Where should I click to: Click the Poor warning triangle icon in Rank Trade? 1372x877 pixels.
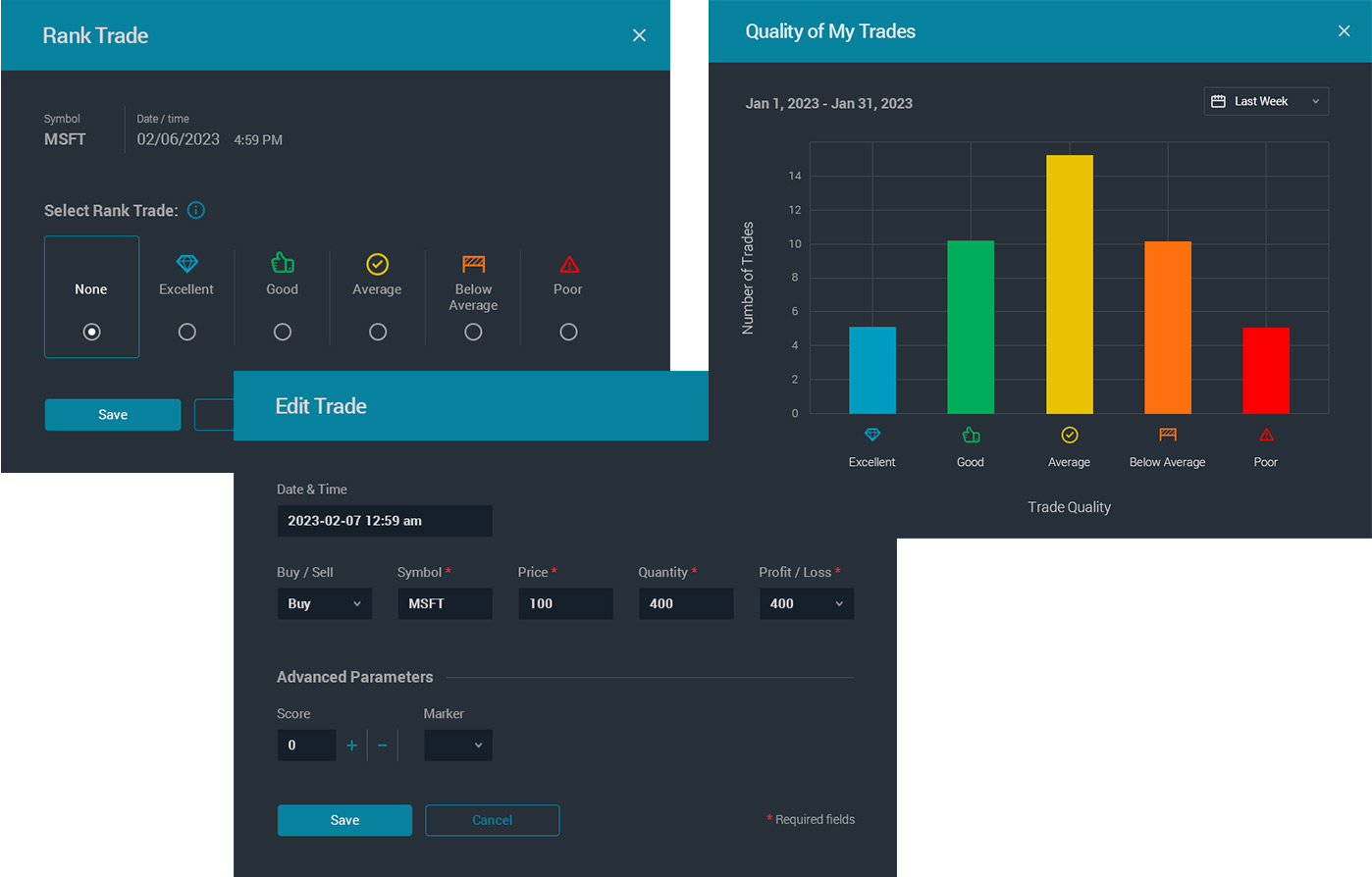(569, 264)
